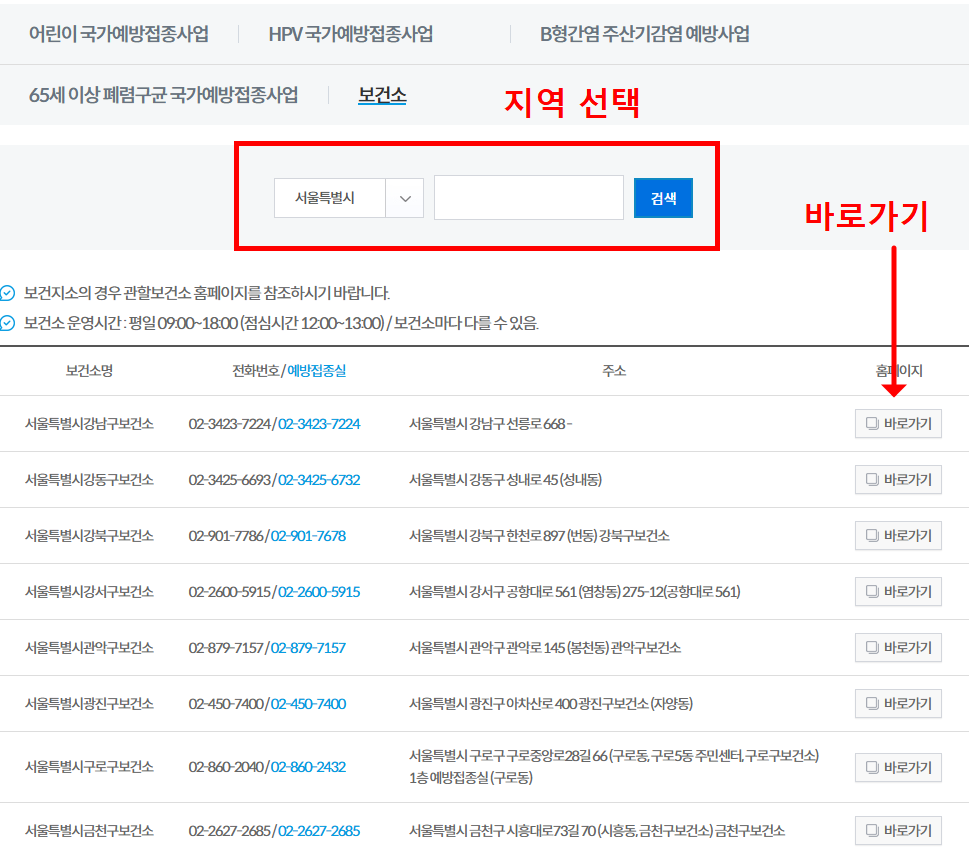Open 구로구보건소 homepage via 바로가기
The width and height of the screenshot is (980, 854).
point(898,767)
